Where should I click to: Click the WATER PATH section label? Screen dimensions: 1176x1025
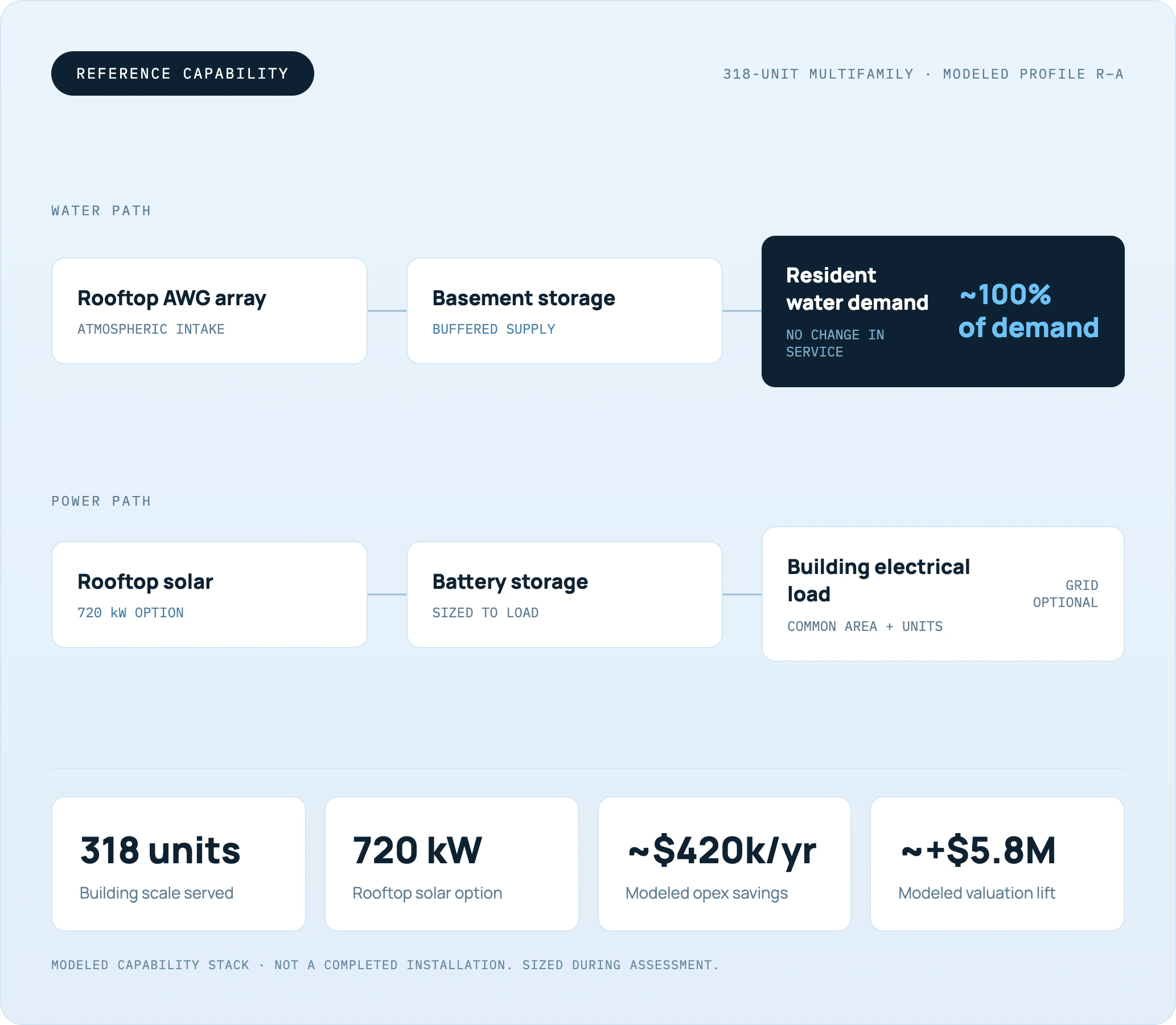tap(101, 211)
